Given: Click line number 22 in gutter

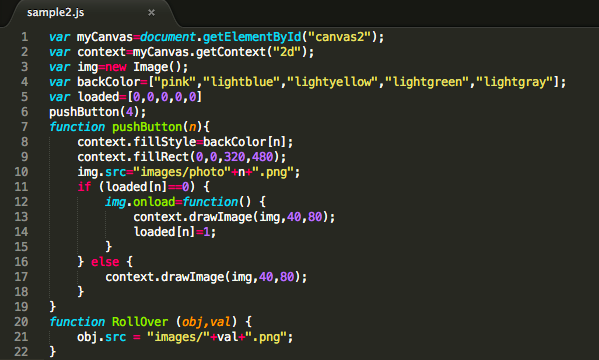Looking at the screenshot, I should point(21,352).
